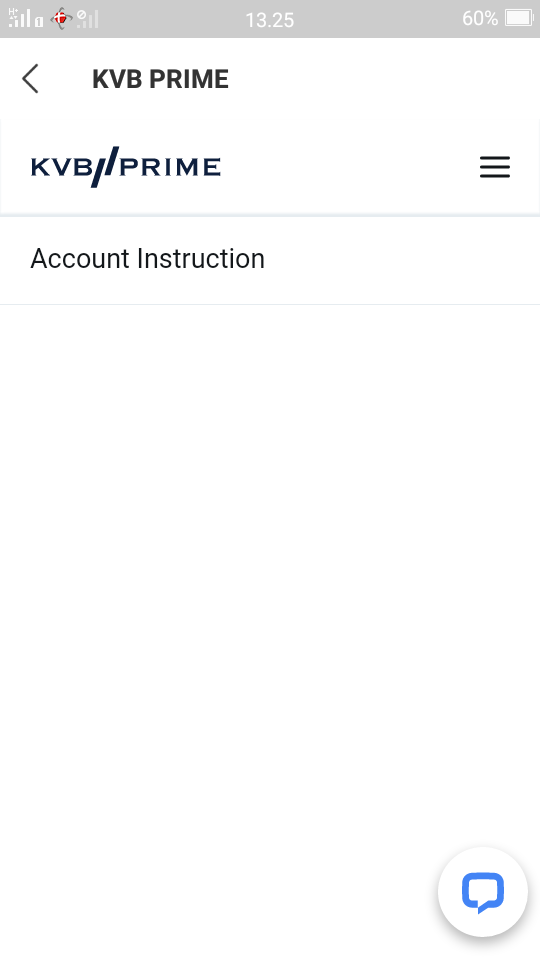Tap the small SIM 1 badge

39,22
